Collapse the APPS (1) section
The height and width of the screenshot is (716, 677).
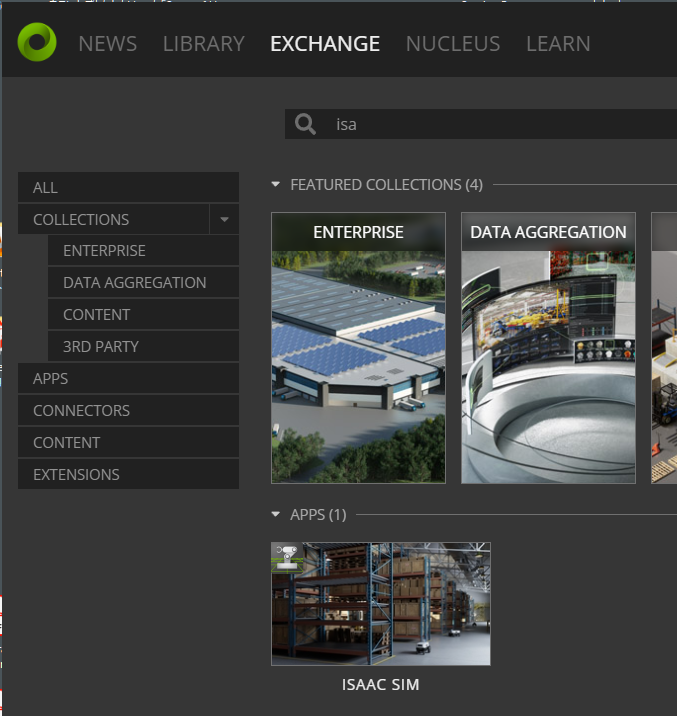275,514
